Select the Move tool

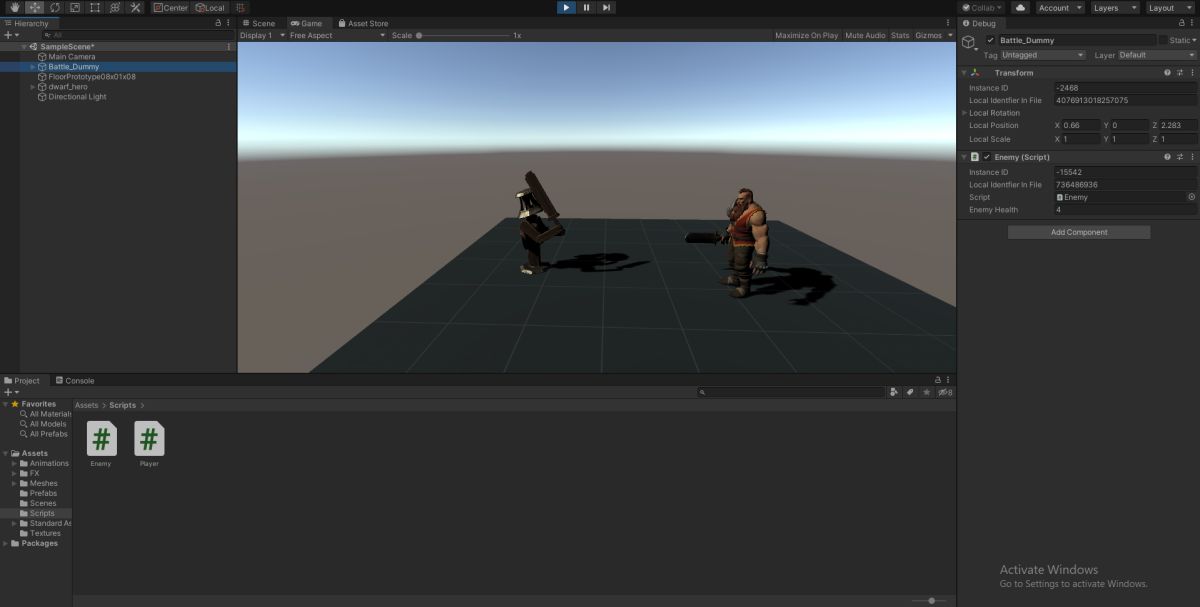tap(35, 7)
